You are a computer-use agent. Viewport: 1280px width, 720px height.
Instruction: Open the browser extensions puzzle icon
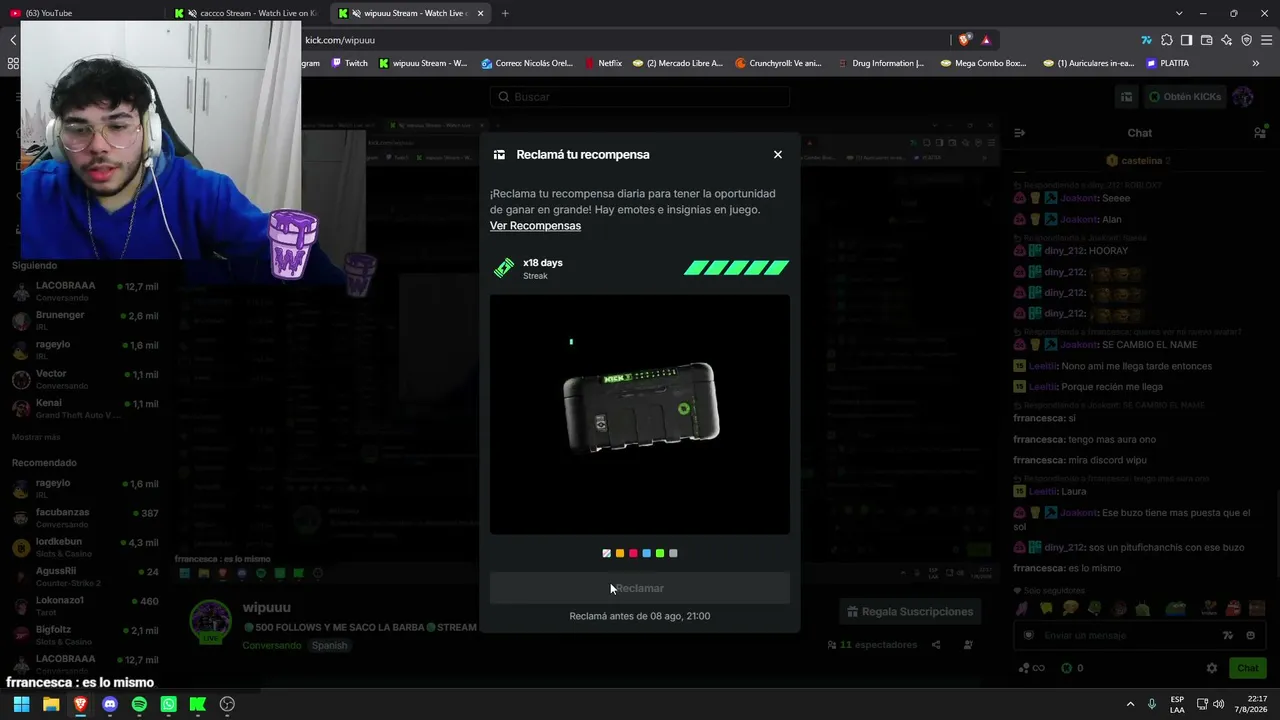tap(1166, 40)
